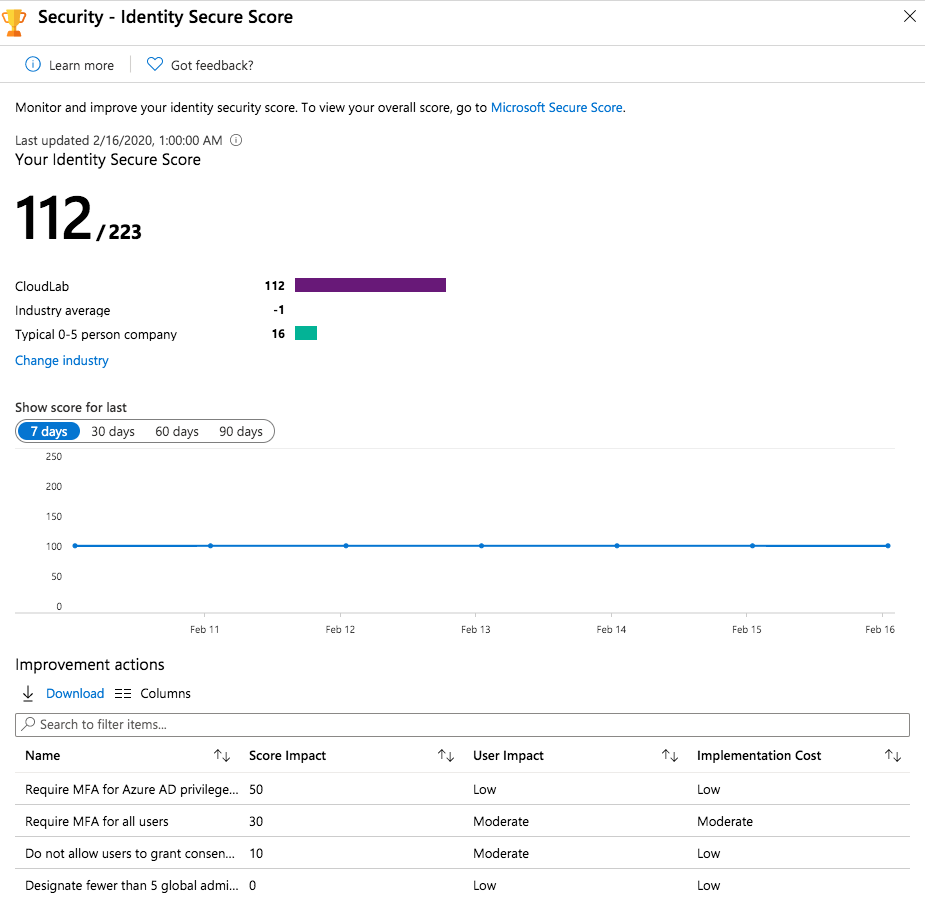Click the Improvement actions heading
This screenshot has width=925, height=900.
tap(90, 665)
